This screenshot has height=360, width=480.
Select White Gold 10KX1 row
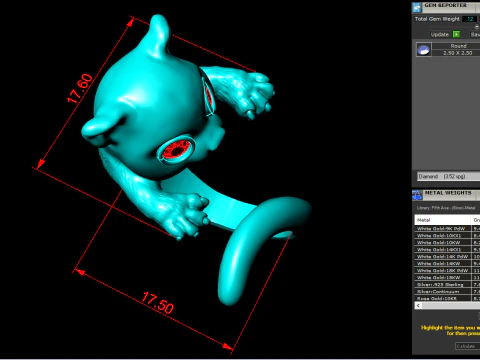tap(447, 236)
